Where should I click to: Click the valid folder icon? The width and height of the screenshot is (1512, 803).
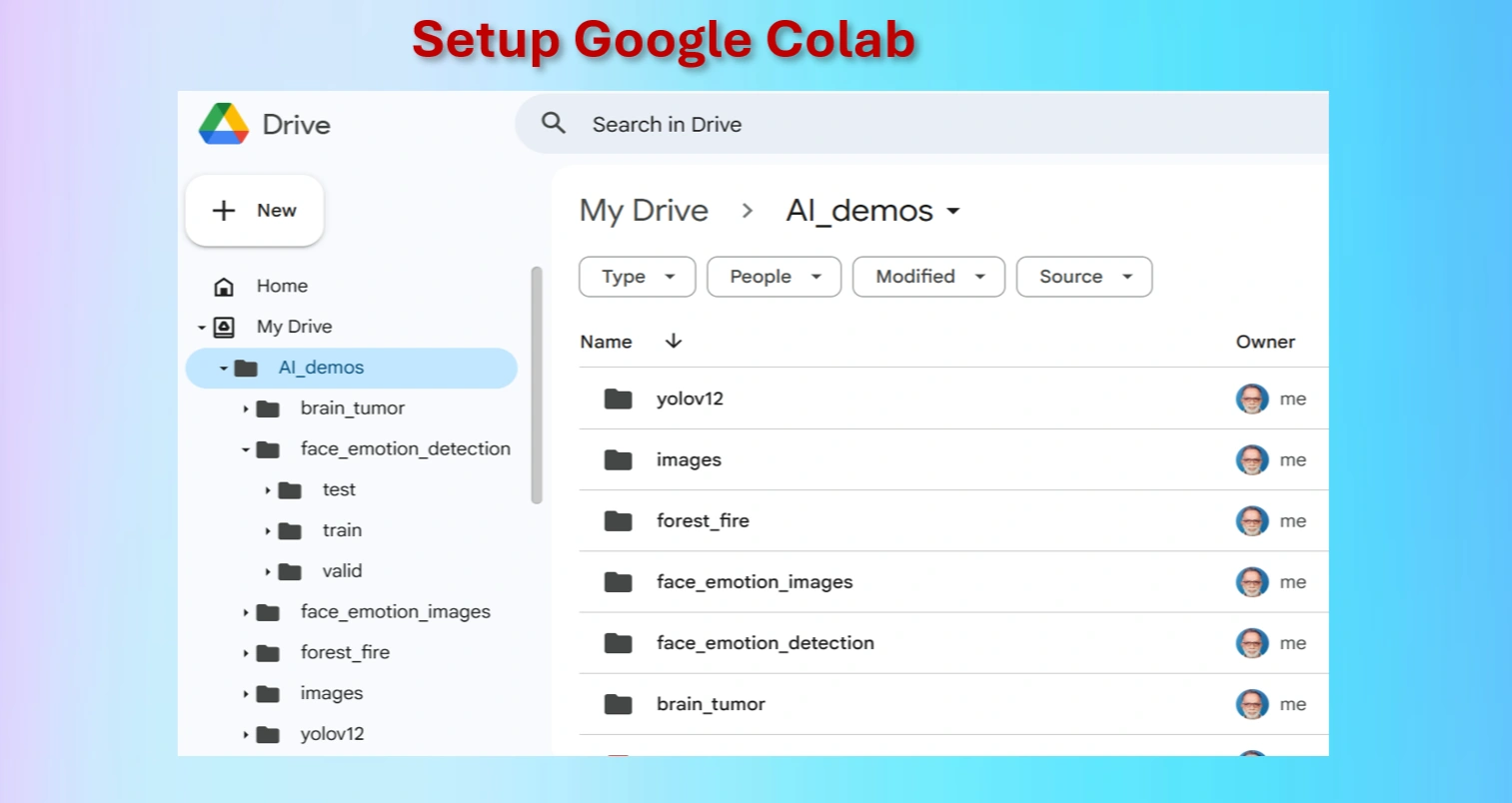290,572
